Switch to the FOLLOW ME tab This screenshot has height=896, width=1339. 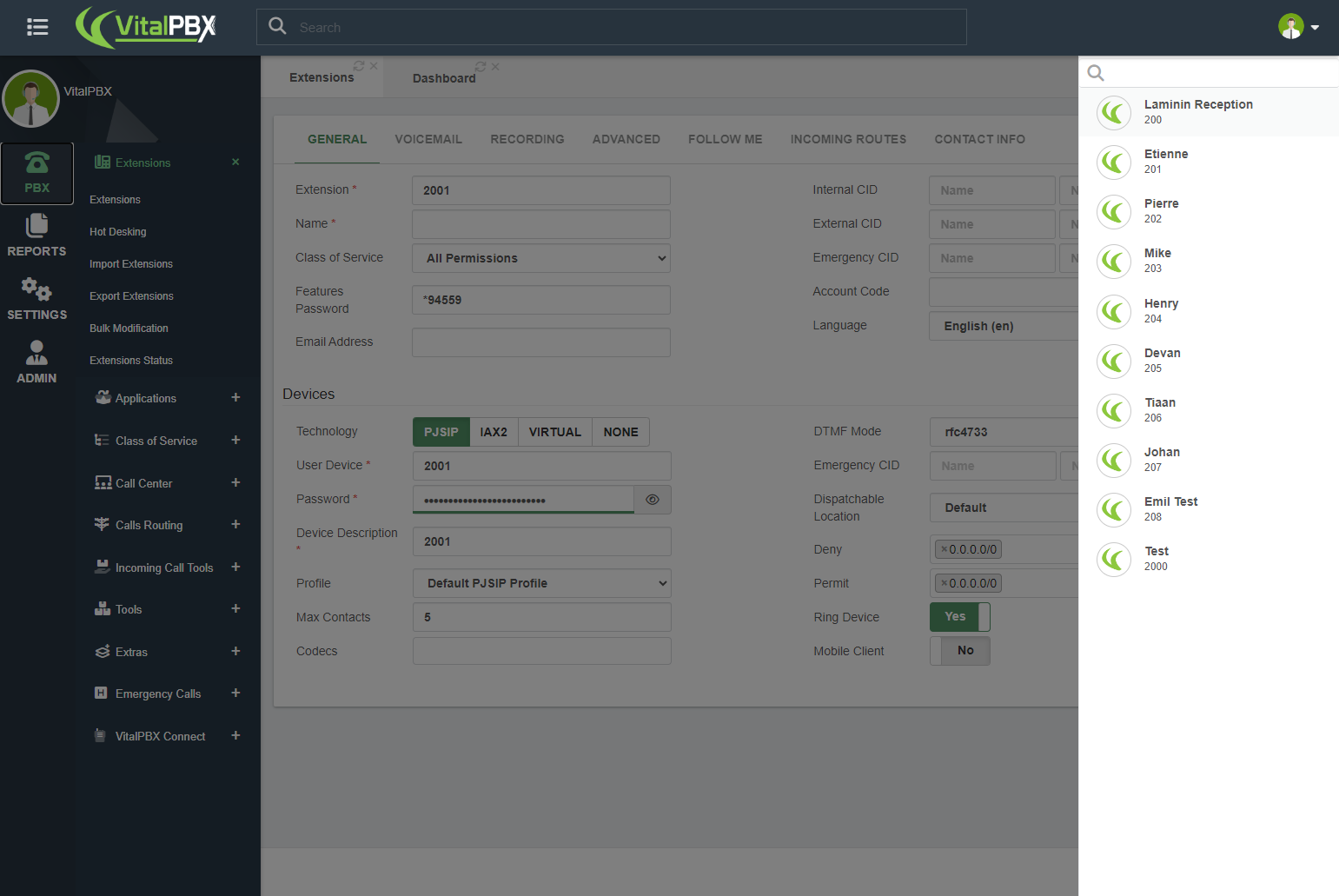pyautogui.click(x=726, y=139)
